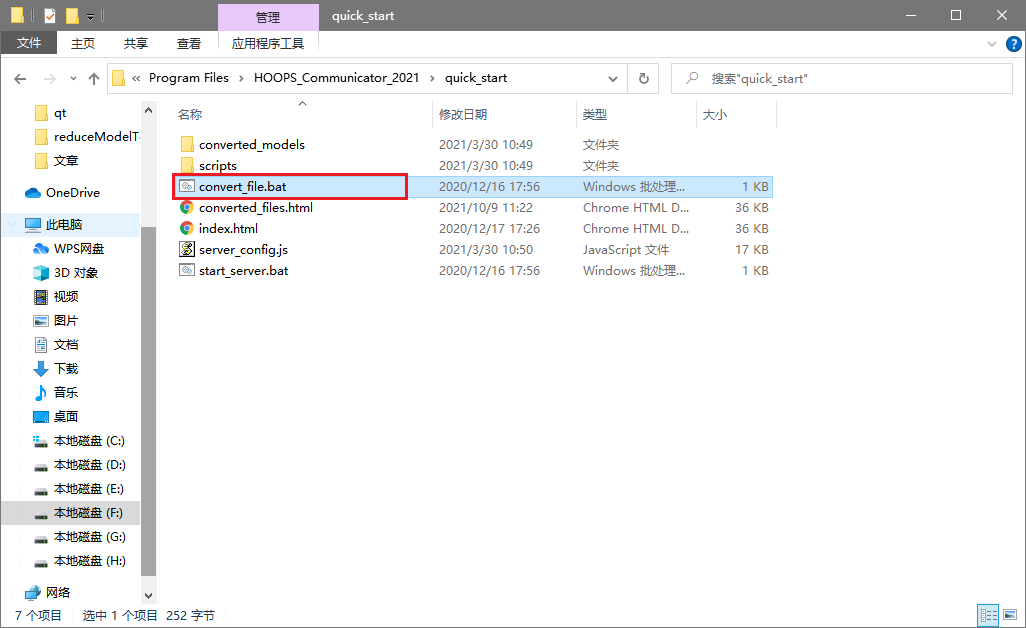The width and height of the screenshot is (1026, 628).
Task: Open 本地磁盘 (C:) drive
Action: (89, 441)
